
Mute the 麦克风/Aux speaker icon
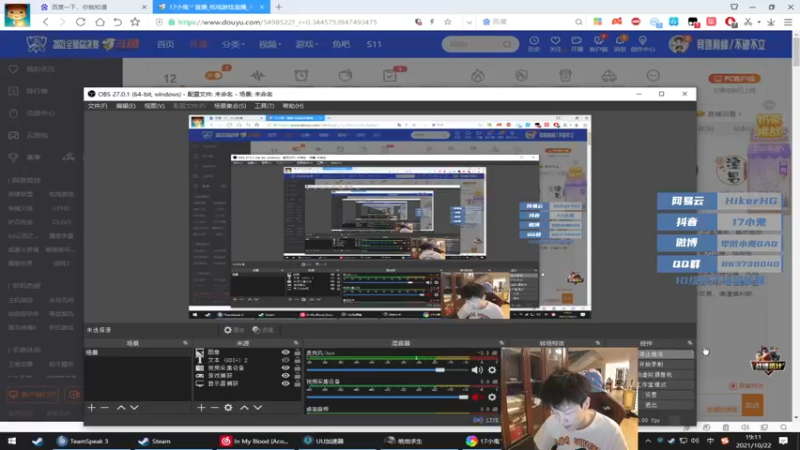[x=477, y=370]
